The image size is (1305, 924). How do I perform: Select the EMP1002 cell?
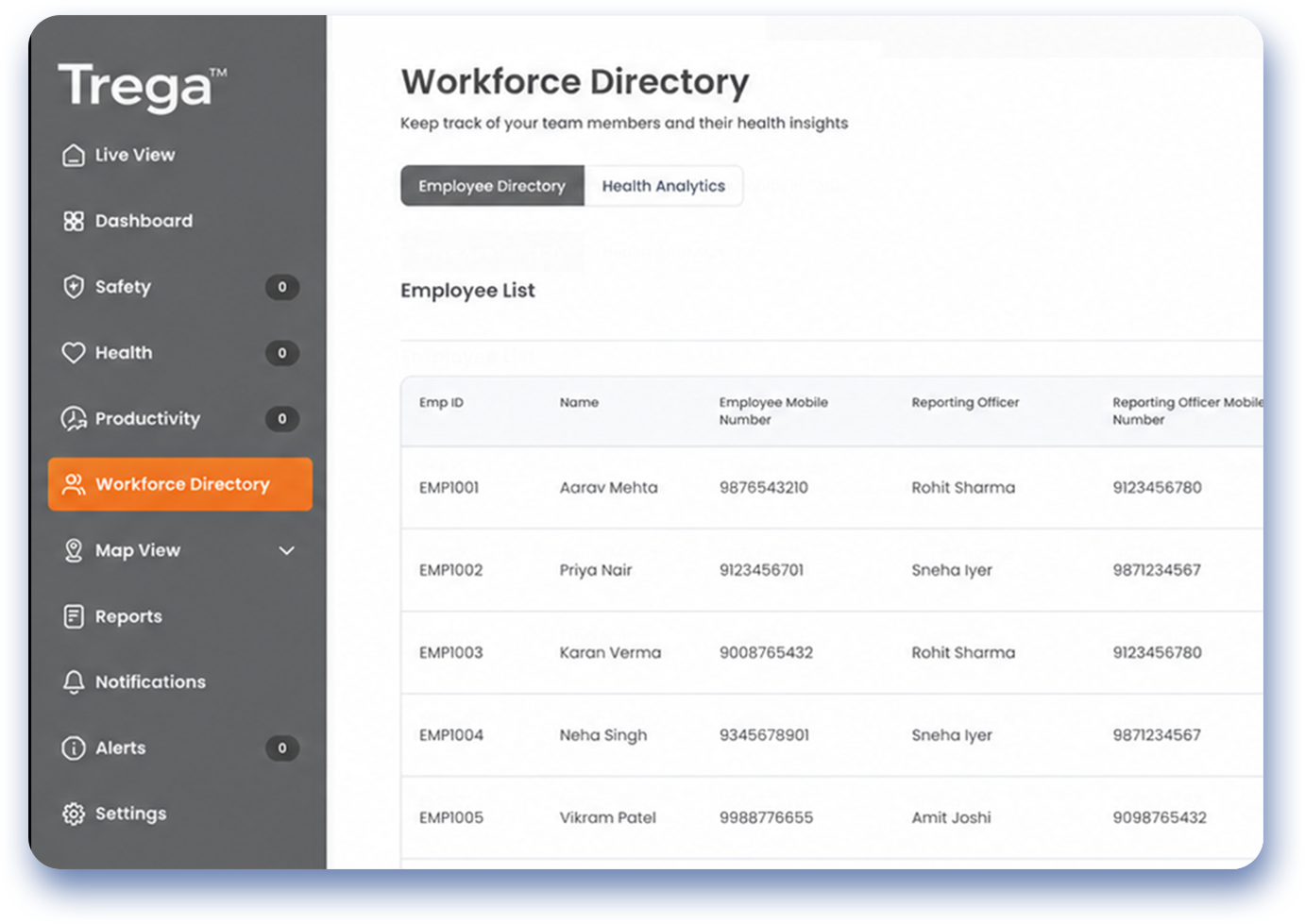tap(451, 570)
